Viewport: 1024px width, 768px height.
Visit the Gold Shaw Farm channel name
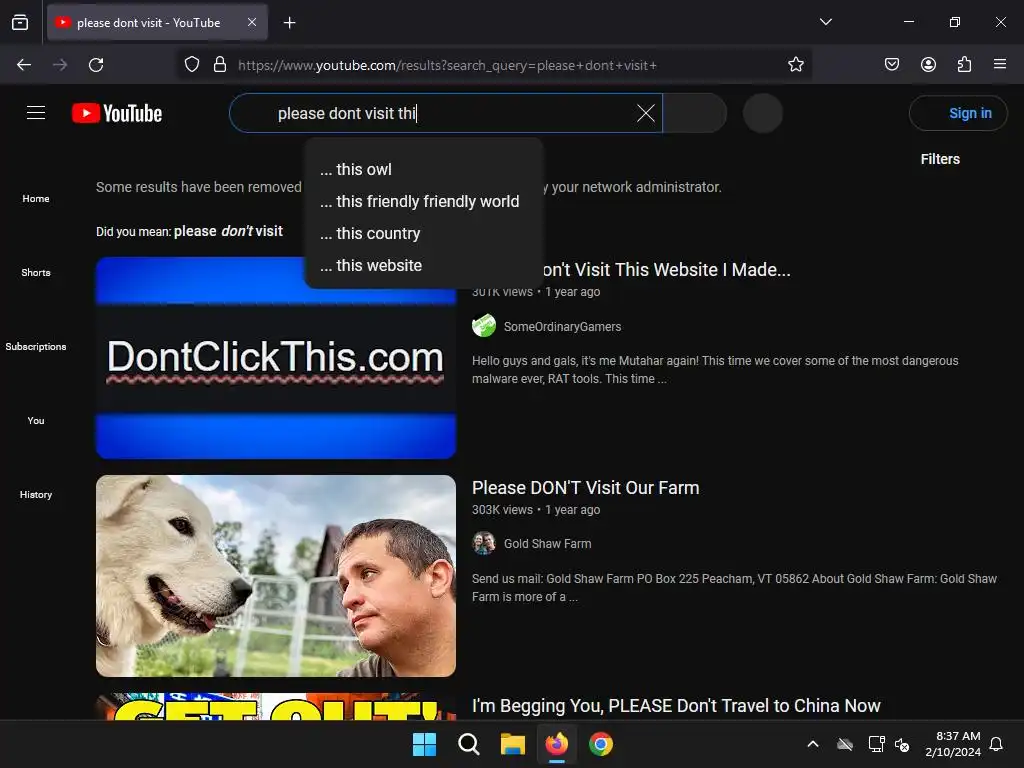[547, 543]
